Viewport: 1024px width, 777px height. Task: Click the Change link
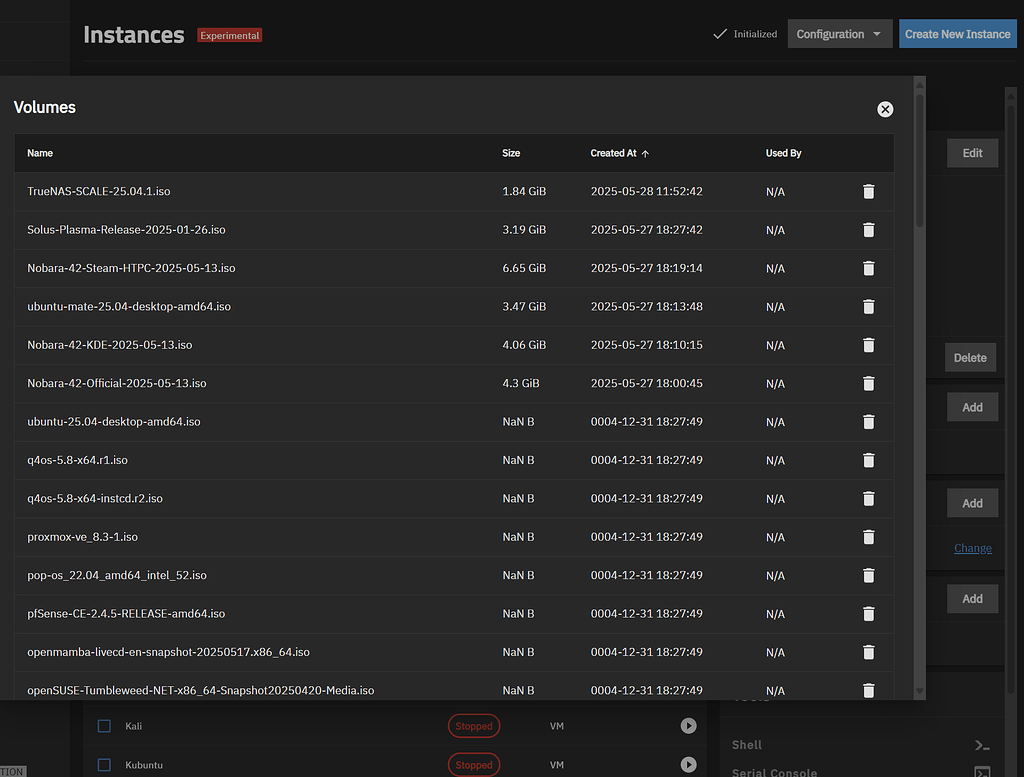click(x=972, y=548)
